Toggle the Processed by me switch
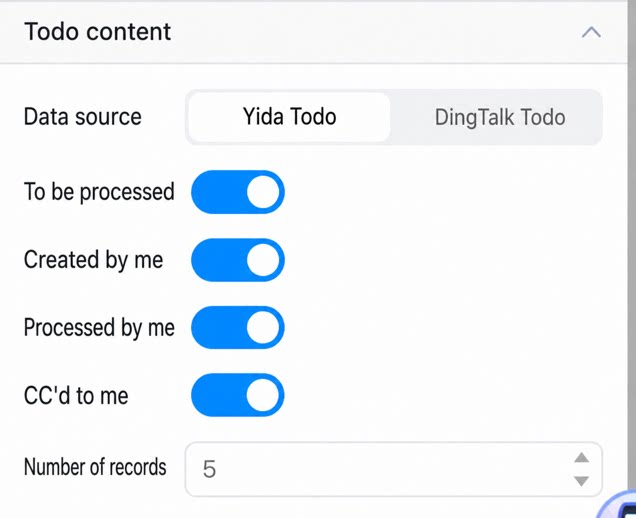636x518 pixels. point(238,327)
